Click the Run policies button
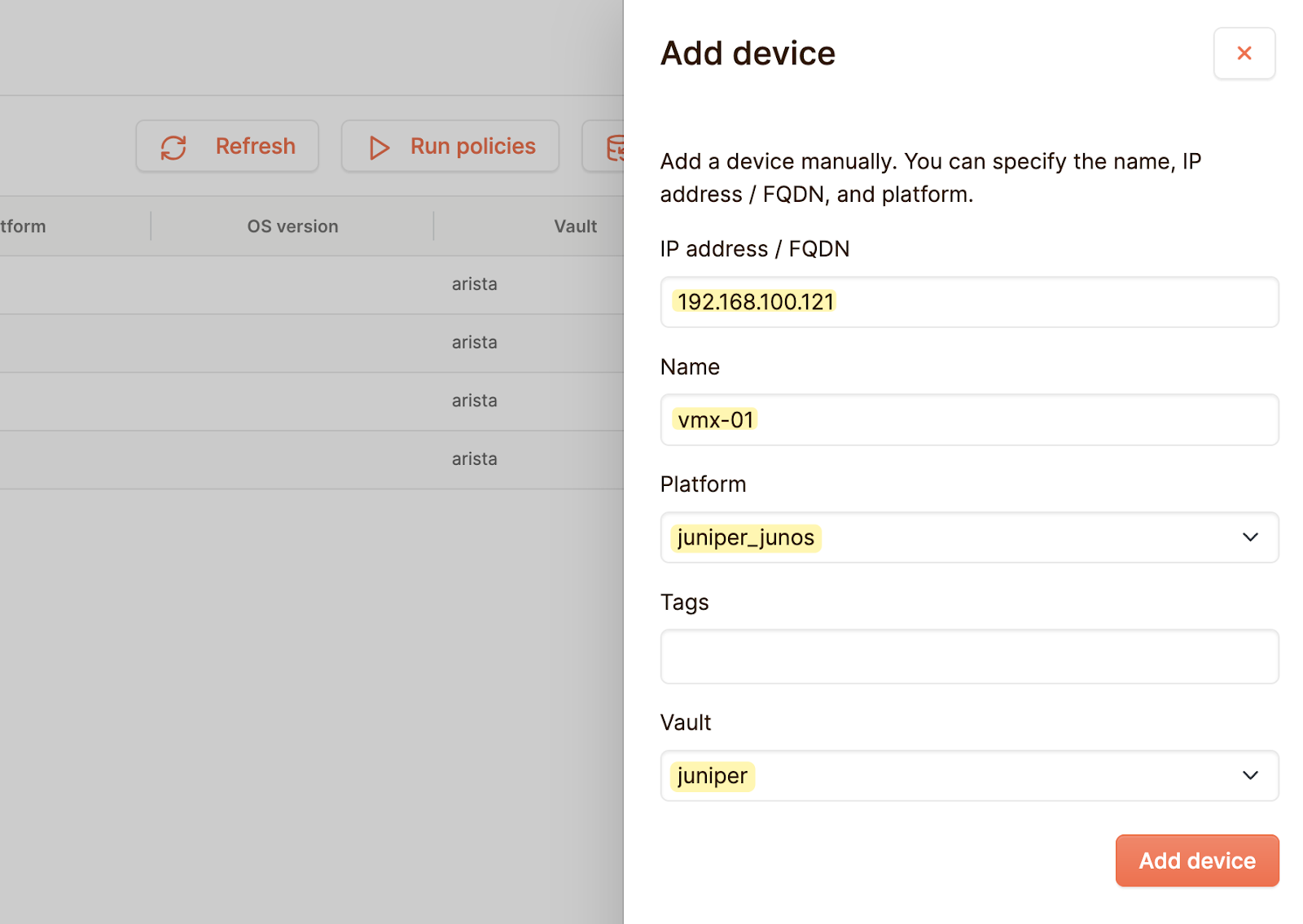 pyautogui.click(x=450, y=147)
